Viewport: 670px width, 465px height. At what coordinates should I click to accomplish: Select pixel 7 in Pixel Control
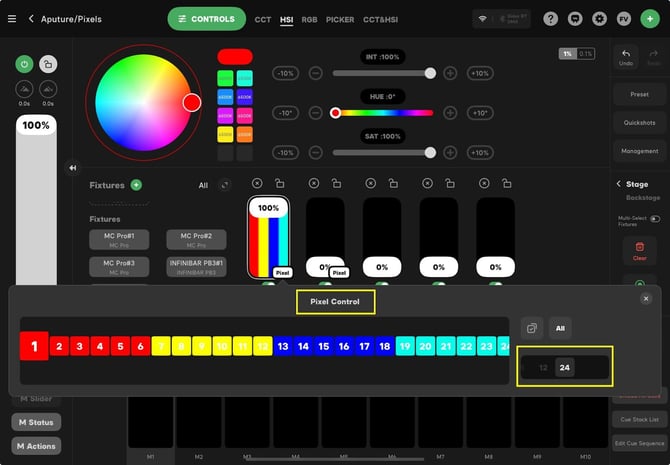[161, 346]
